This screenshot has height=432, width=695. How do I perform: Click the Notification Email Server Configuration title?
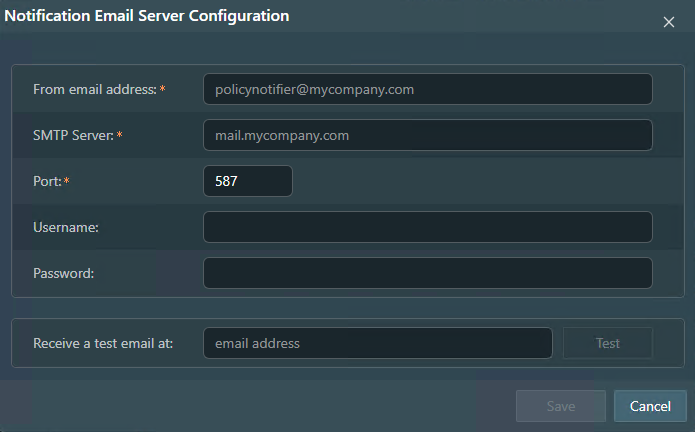(147, 16)
